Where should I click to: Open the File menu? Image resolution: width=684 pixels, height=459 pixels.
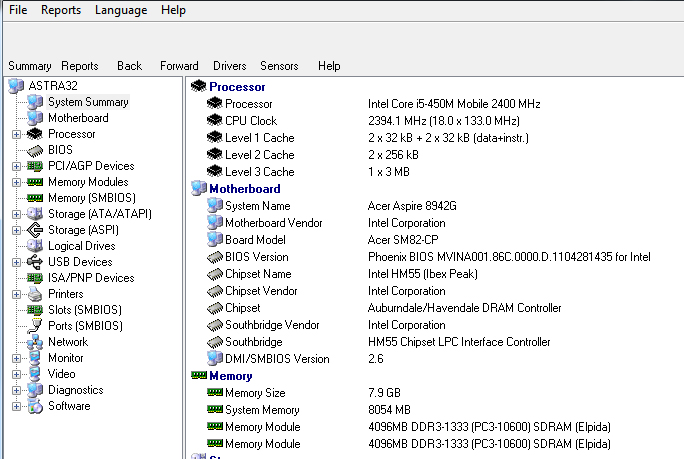click(x=18, y=10)
